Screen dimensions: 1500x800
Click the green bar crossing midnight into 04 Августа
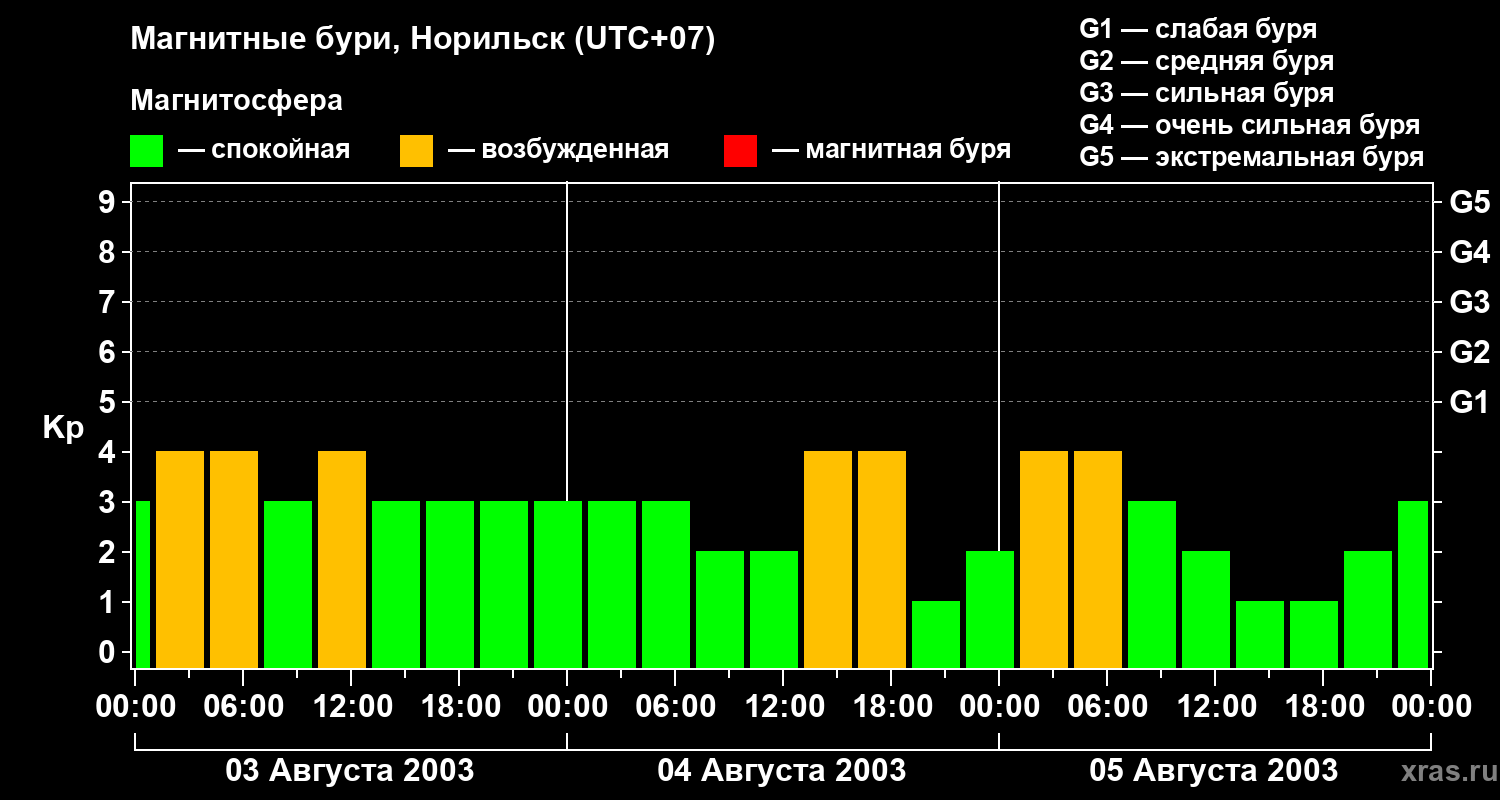[x=558, y=584]
